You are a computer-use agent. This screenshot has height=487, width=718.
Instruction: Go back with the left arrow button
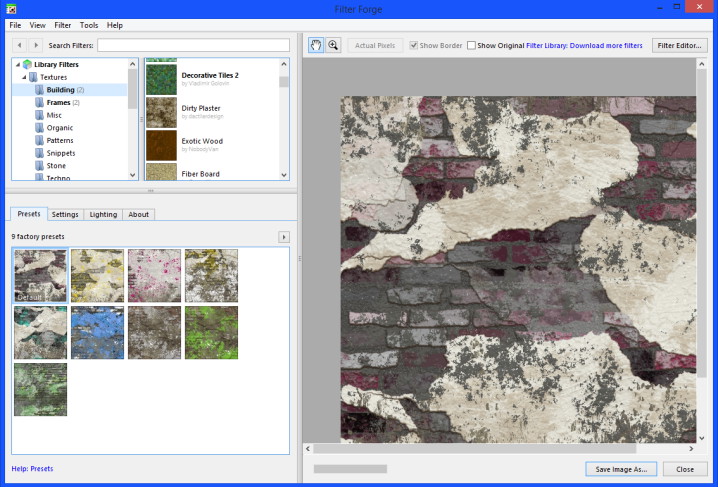[x=19, y=45]
